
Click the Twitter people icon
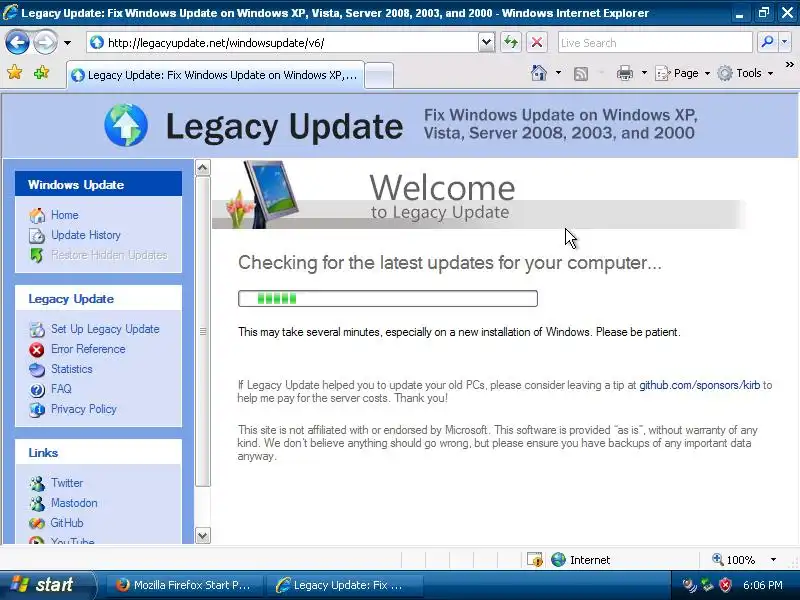tap(37, 483)
